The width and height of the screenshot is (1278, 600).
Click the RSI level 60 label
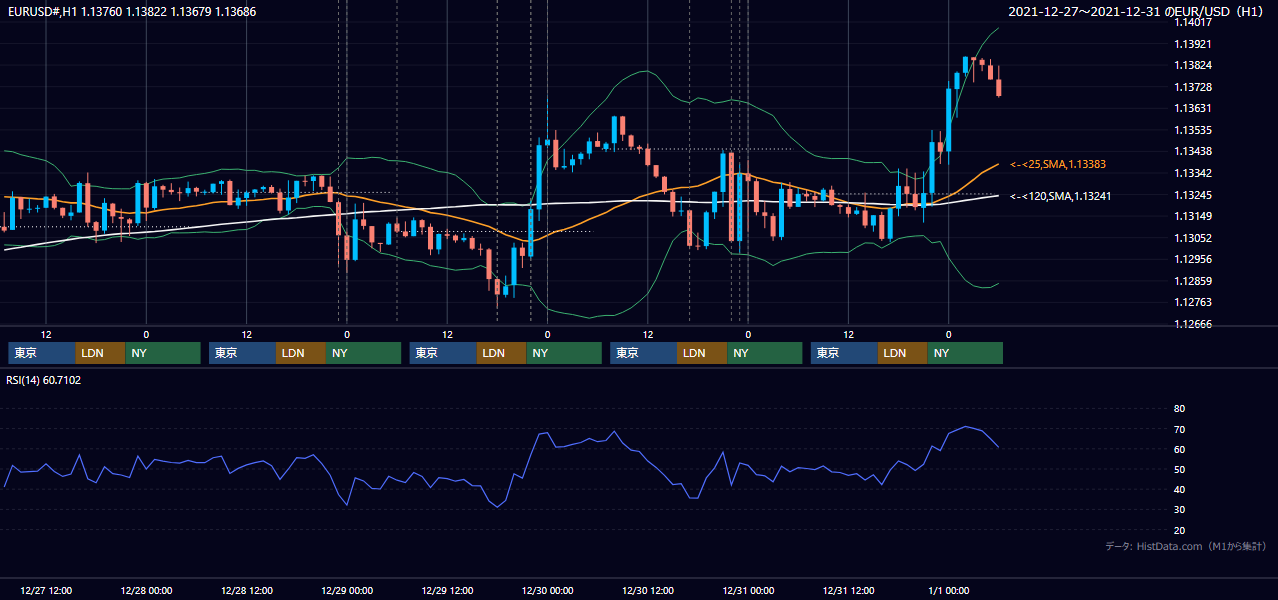pos(1179,449)
